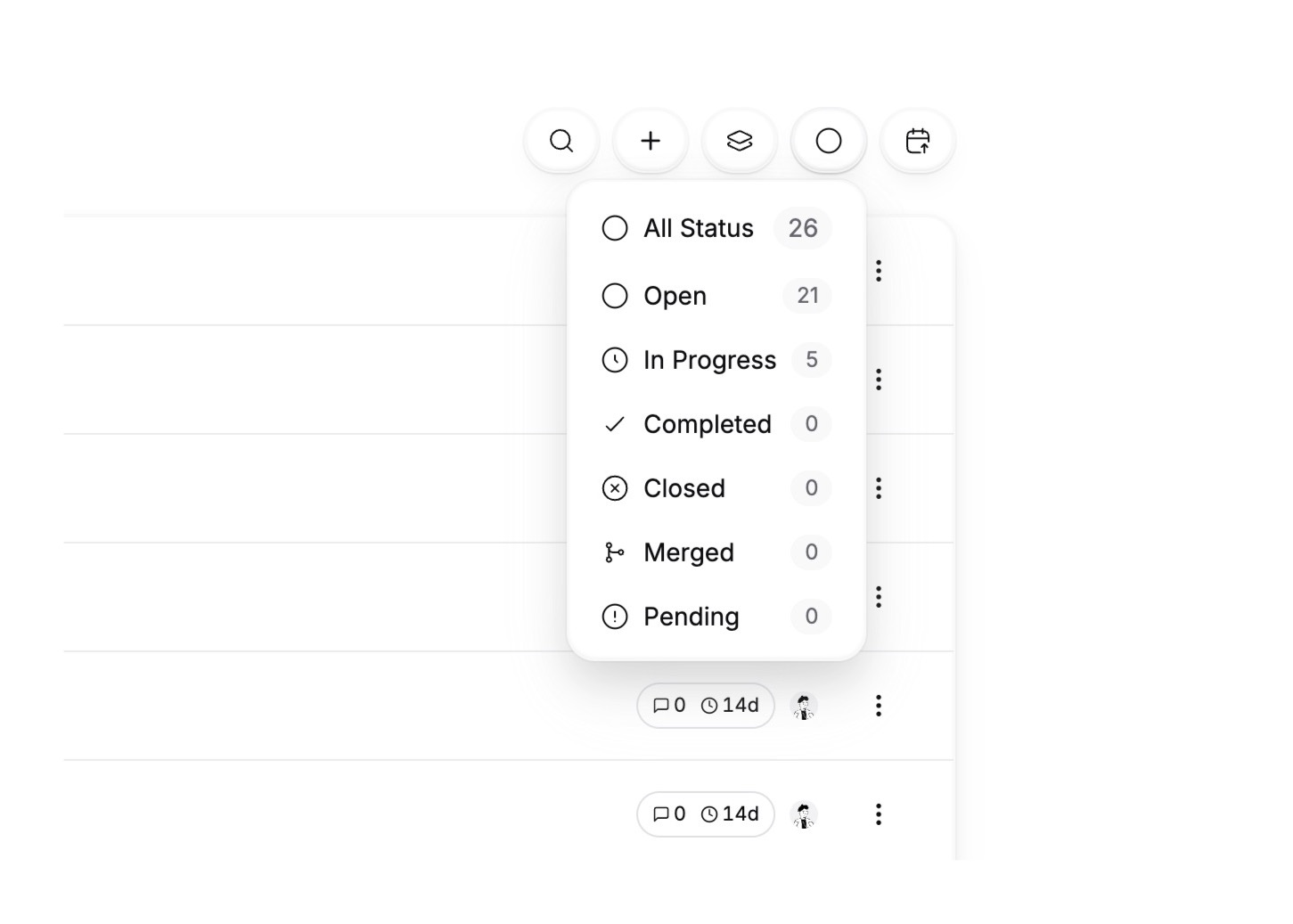Click the fifth row's comments and 14d badge
Screen dimensions: 1293x924
706,706
